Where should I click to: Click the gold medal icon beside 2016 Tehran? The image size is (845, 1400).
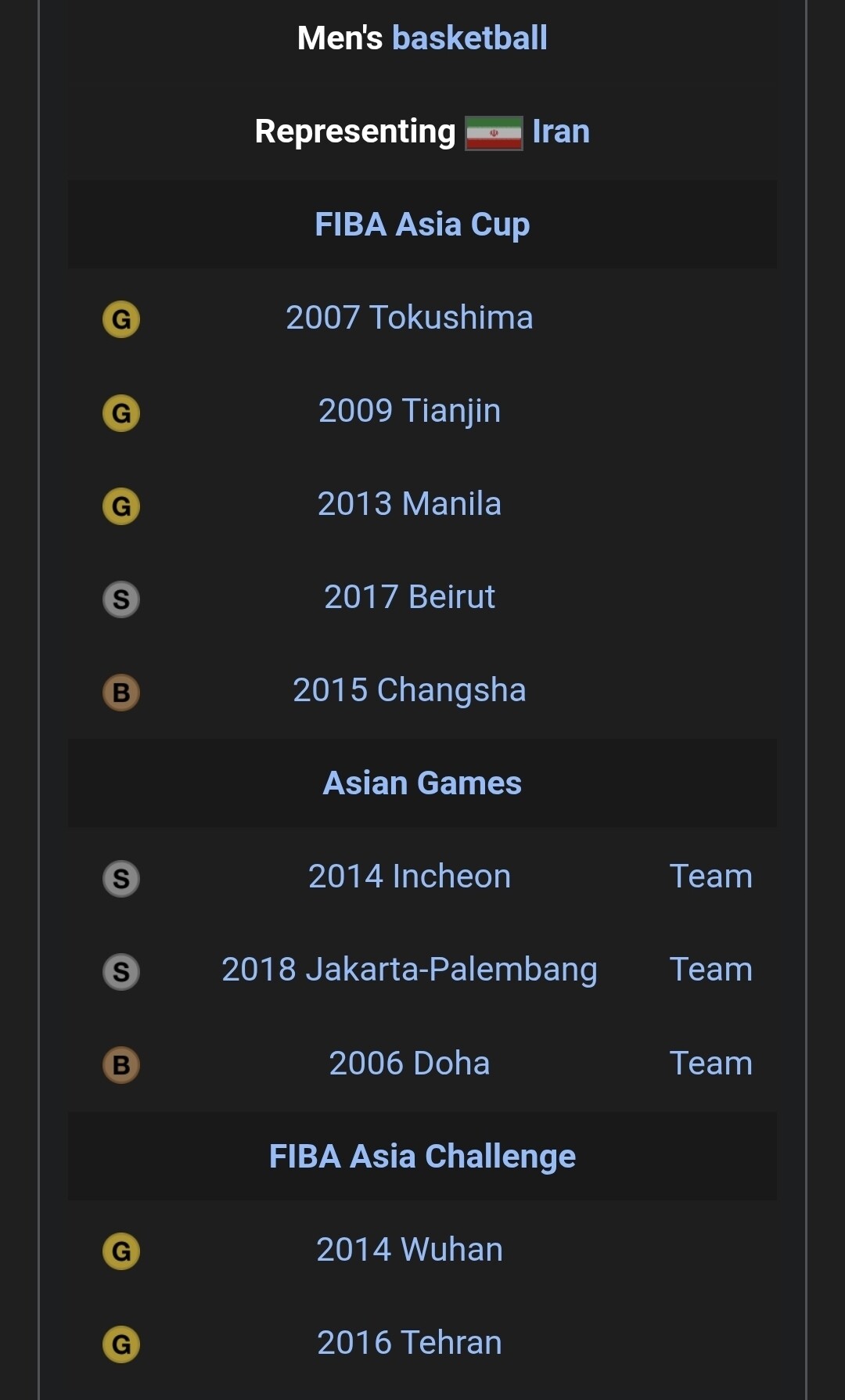click(121, 1344)
